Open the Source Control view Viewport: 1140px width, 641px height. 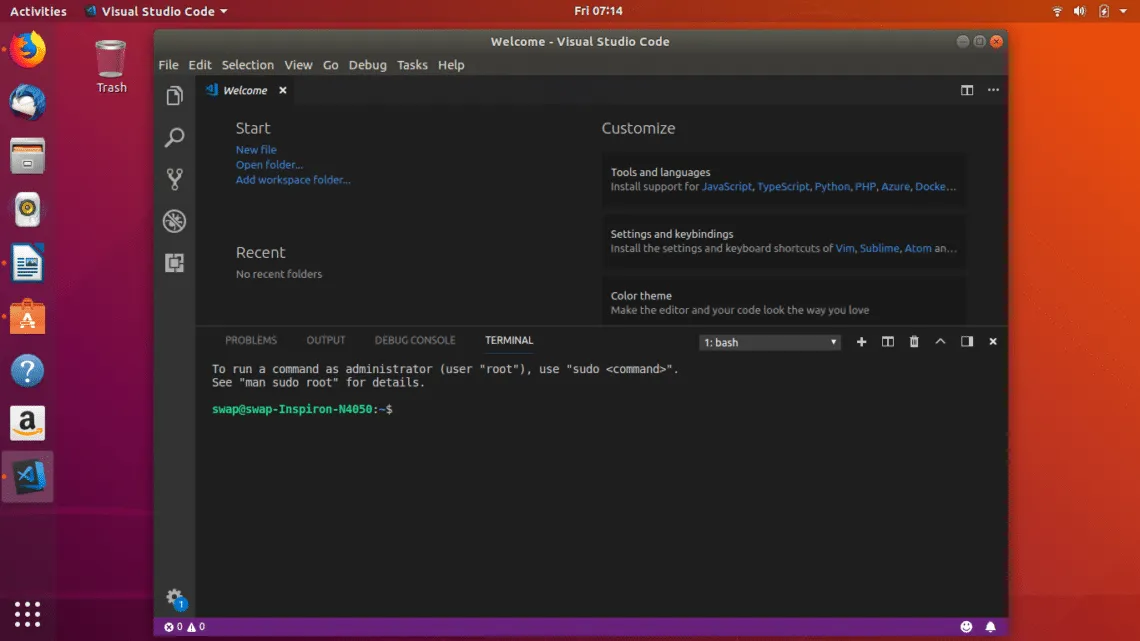pyautogui.click(x=175, y=179)
